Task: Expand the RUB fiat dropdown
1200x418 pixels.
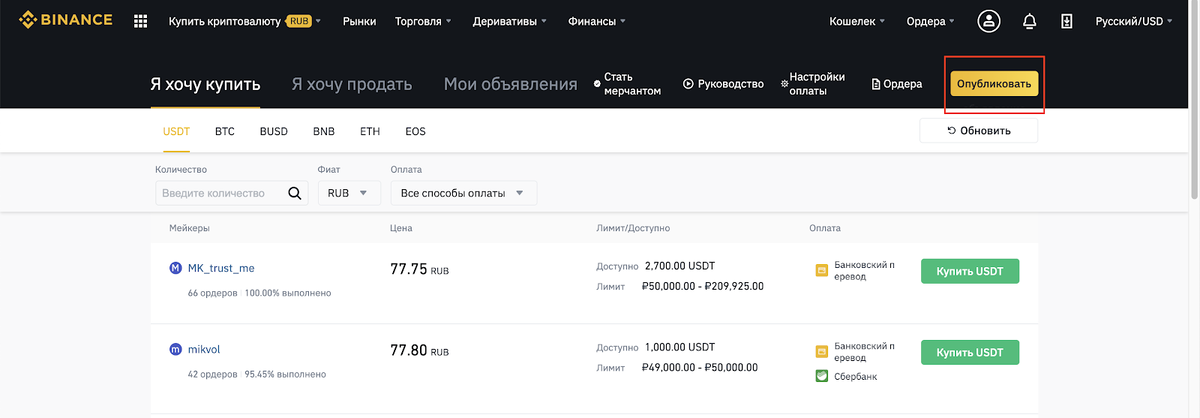Action: coord(349,193)
